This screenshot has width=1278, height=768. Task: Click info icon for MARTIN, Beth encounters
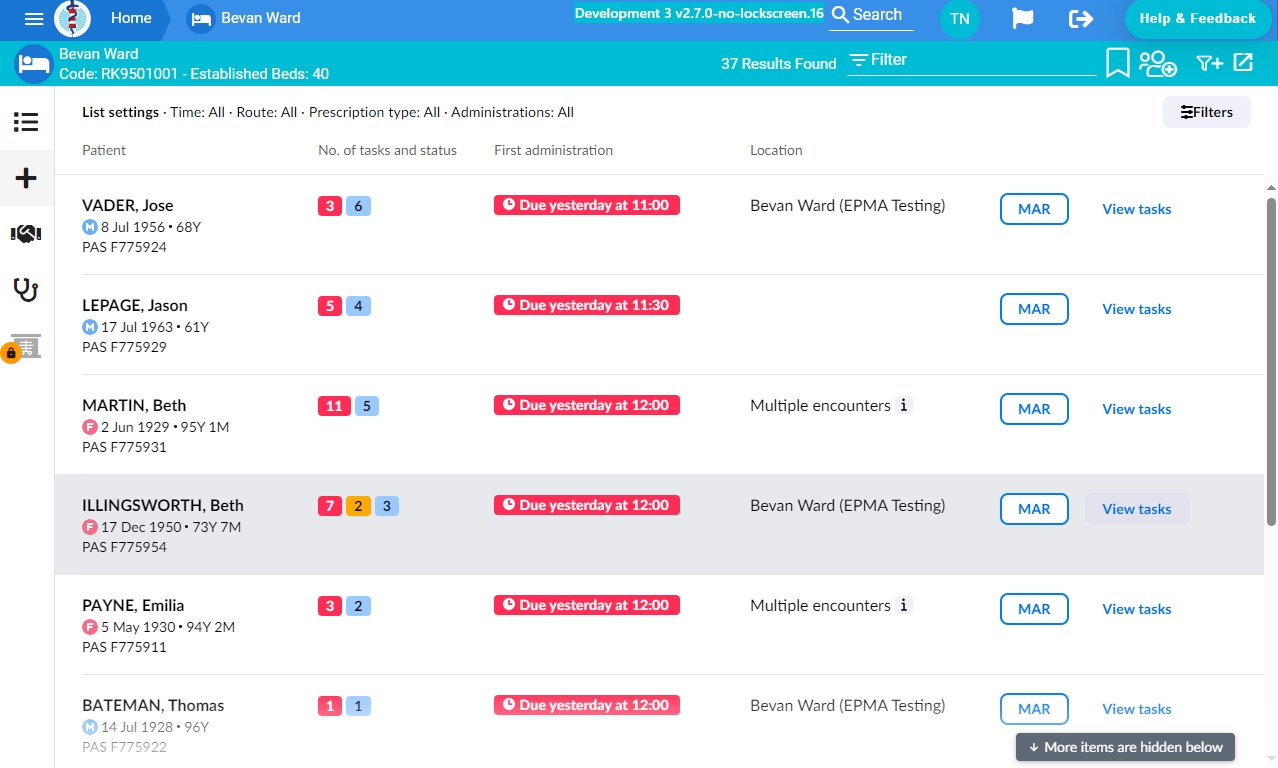click(x=903, y=405)
